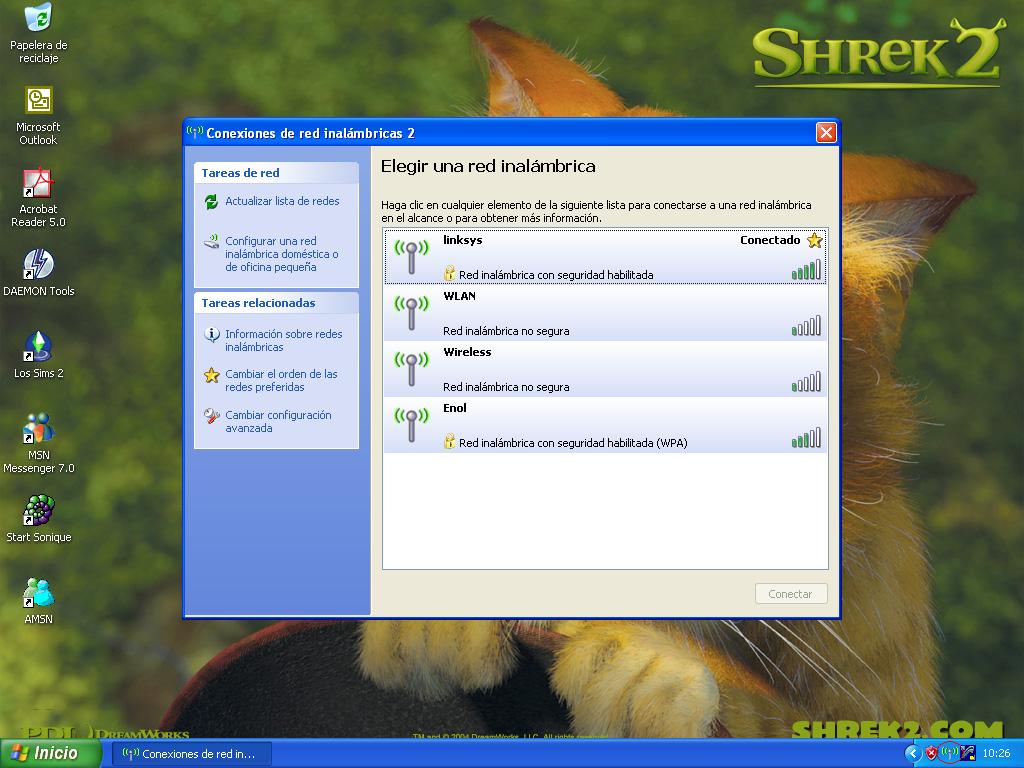Select the MSN Messenger 7.0 shortcut
The image size is (1024, 768).
(x=39, y=443)
